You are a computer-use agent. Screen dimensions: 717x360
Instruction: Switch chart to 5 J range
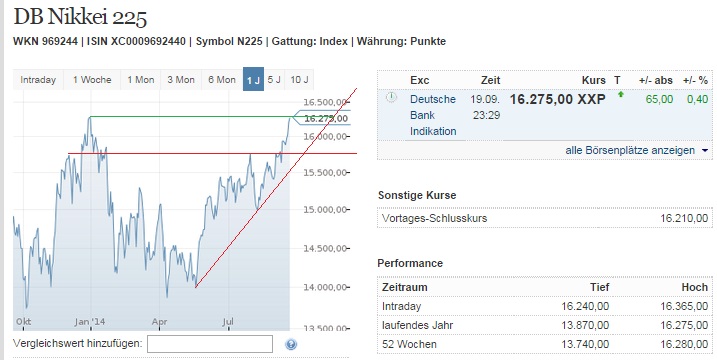tap(274, 80)
